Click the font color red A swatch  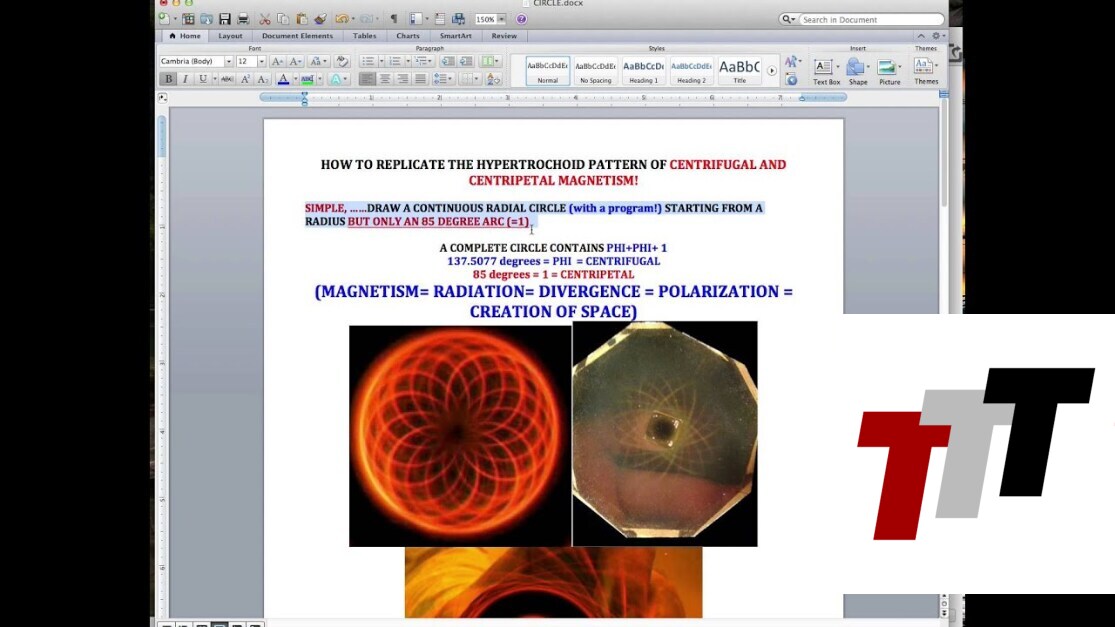(283, 79)
